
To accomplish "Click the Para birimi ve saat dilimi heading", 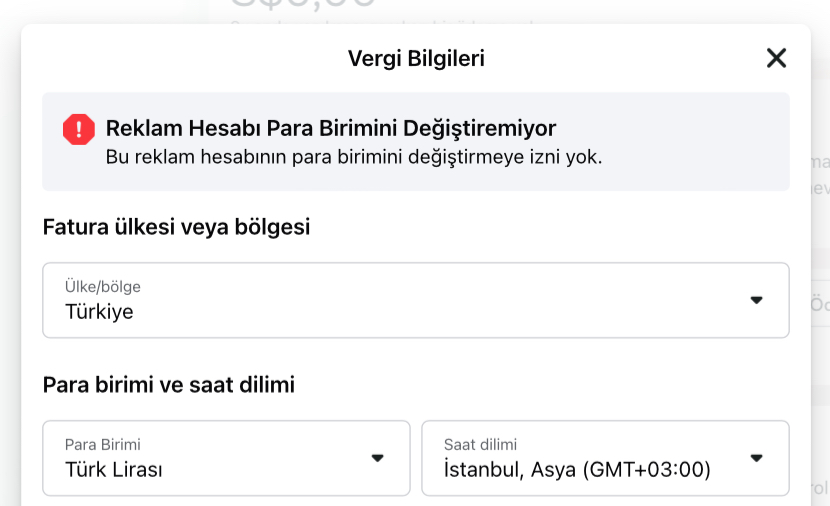I will click(x=168, y=385).
